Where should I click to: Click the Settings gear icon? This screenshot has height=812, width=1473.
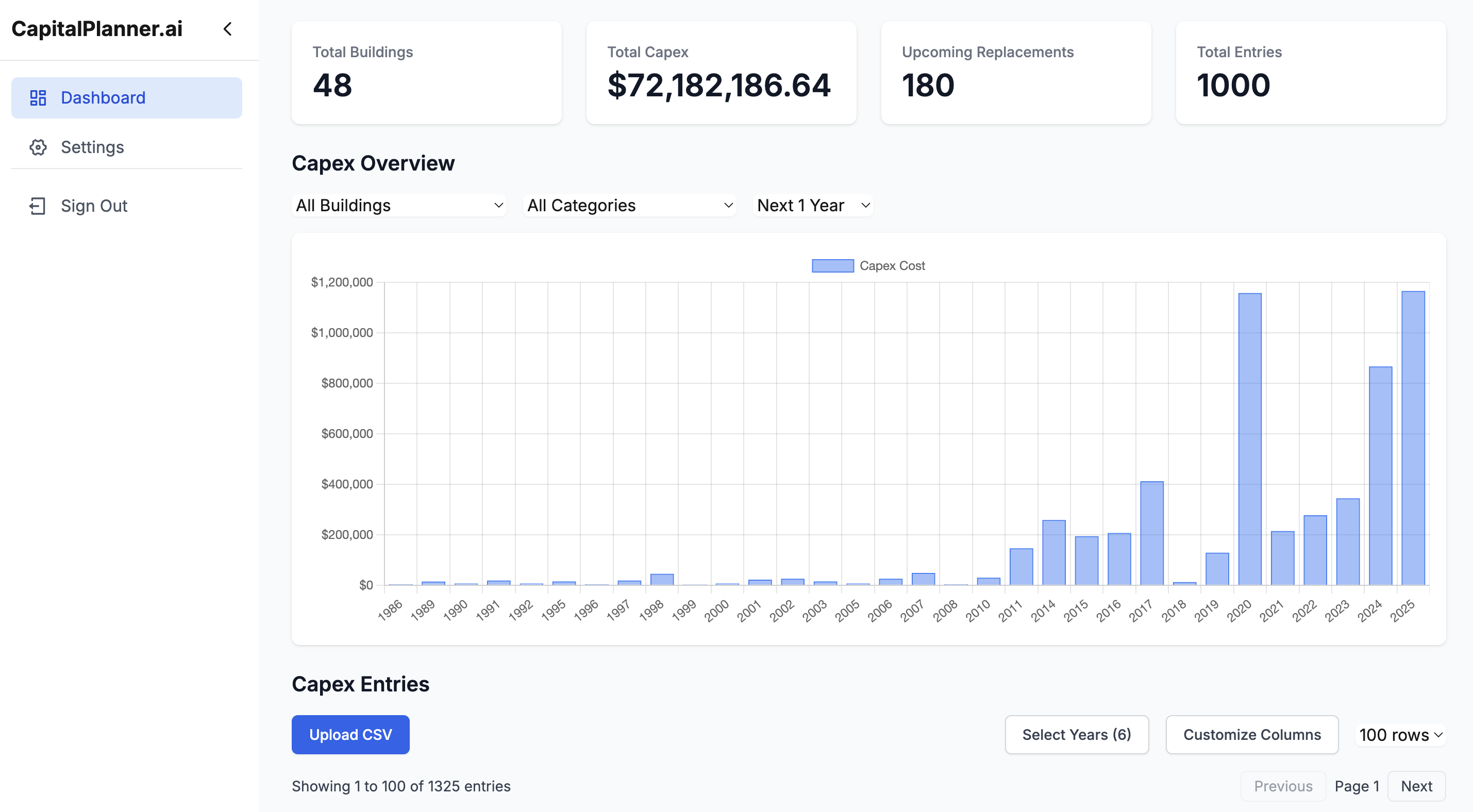coord(38,147)
